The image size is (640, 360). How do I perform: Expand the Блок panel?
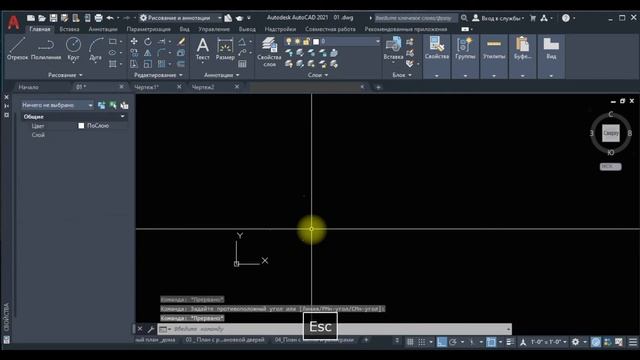pyautogui.click(x=402, y=75)
